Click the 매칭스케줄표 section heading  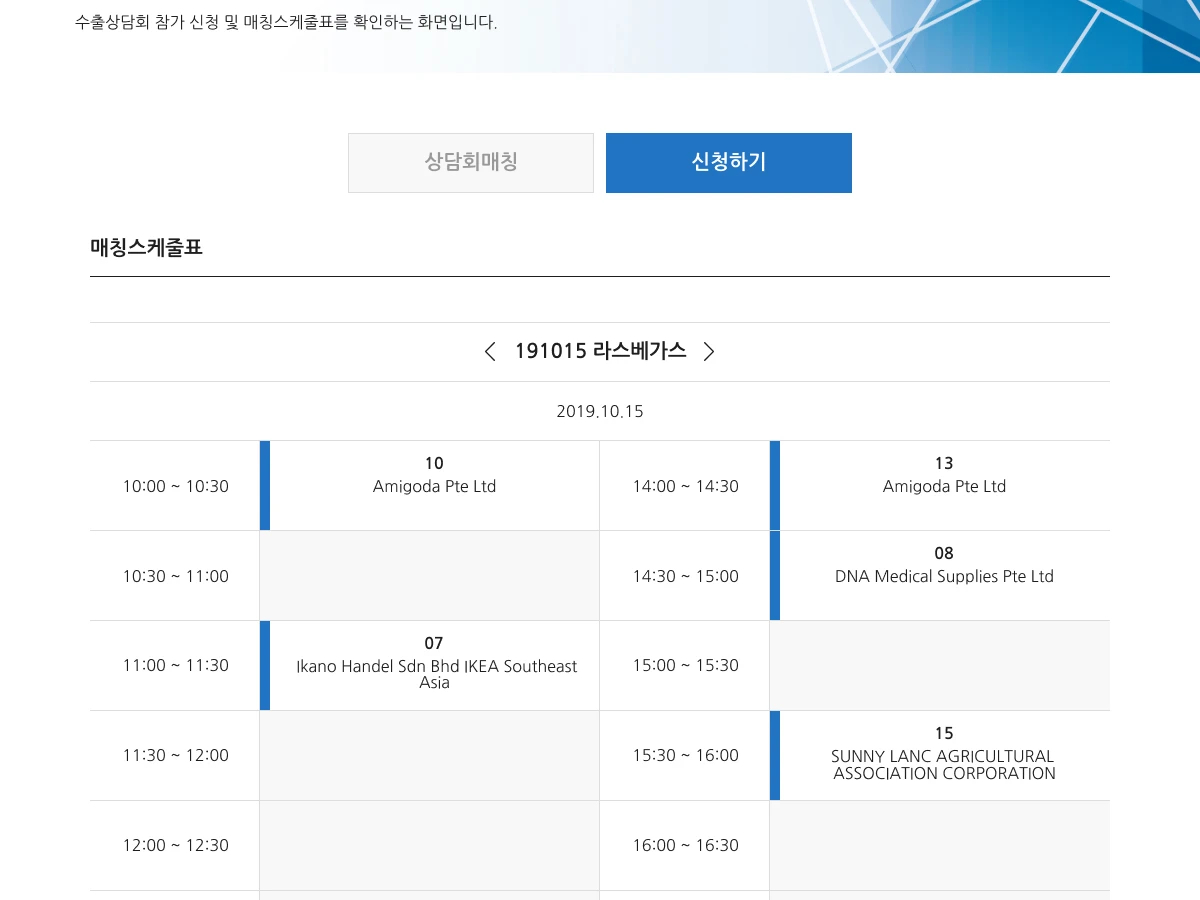coord(146,247)
